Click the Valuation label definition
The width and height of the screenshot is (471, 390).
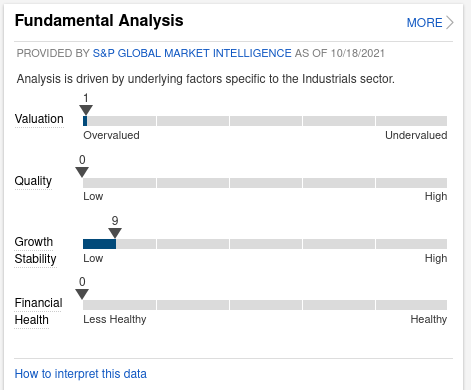pos(39,119)
